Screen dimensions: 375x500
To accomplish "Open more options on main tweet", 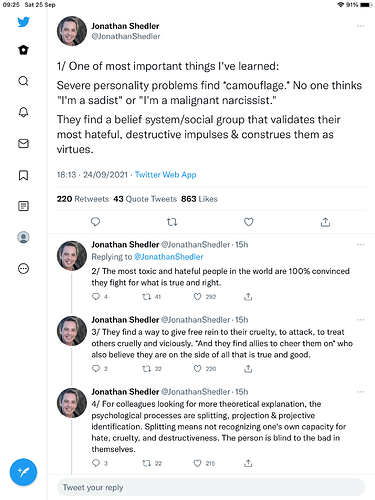I will tap(361, 26).
